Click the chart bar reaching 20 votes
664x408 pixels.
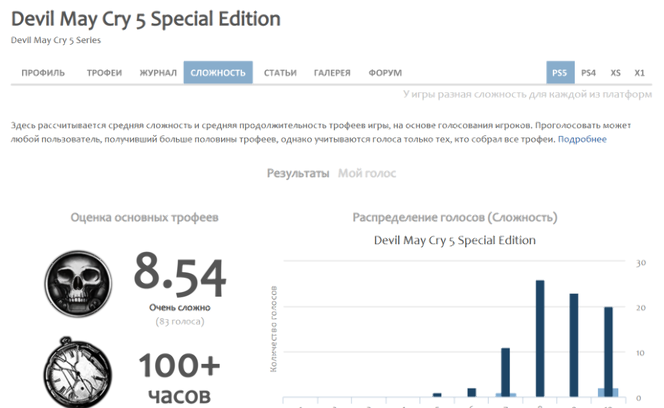click(609, 352)
